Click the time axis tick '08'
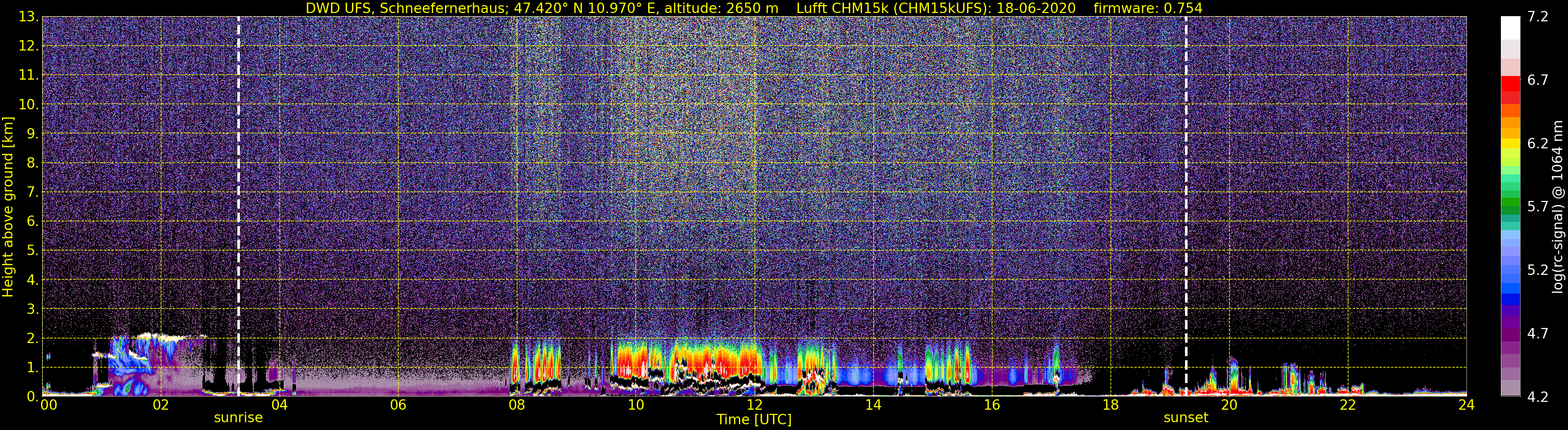Viewport: 1568px width, 430px height. pyautogui.click(x=517, y=405)
